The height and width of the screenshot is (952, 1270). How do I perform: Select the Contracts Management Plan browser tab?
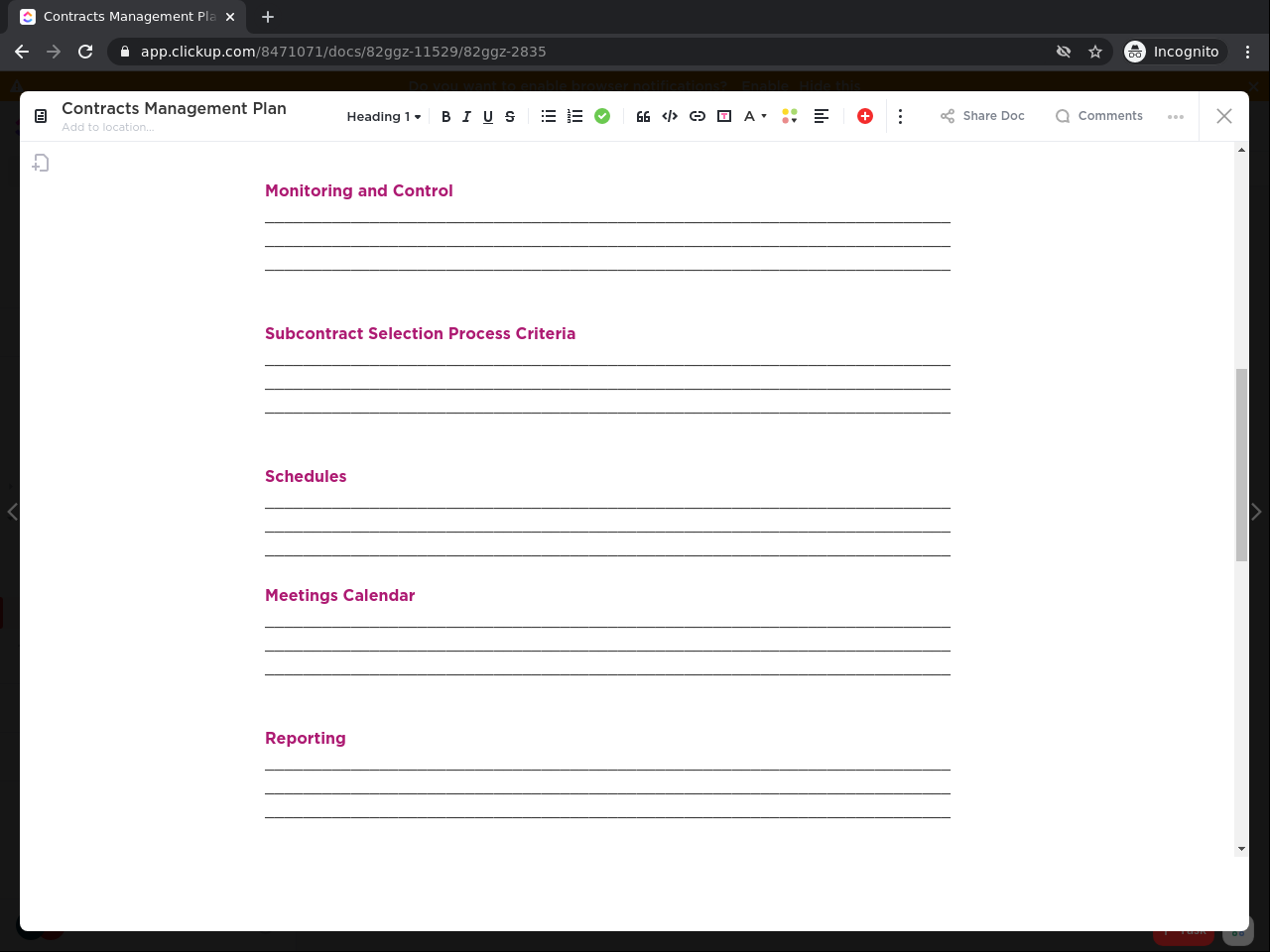point(129,17)
